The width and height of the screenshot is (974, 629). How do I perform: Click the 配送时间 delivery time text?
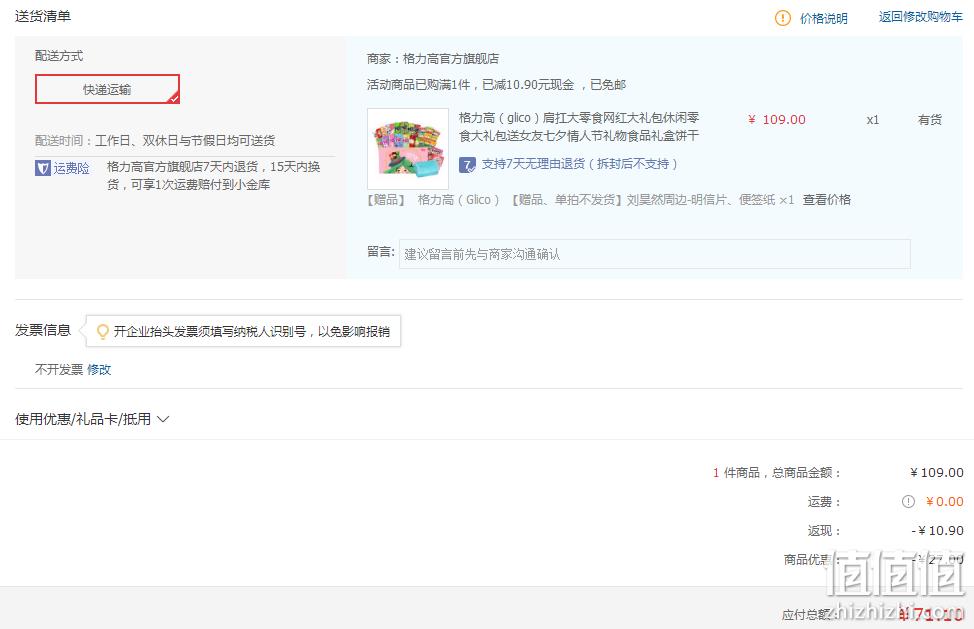pyautogui.click(x=155, y=140)
